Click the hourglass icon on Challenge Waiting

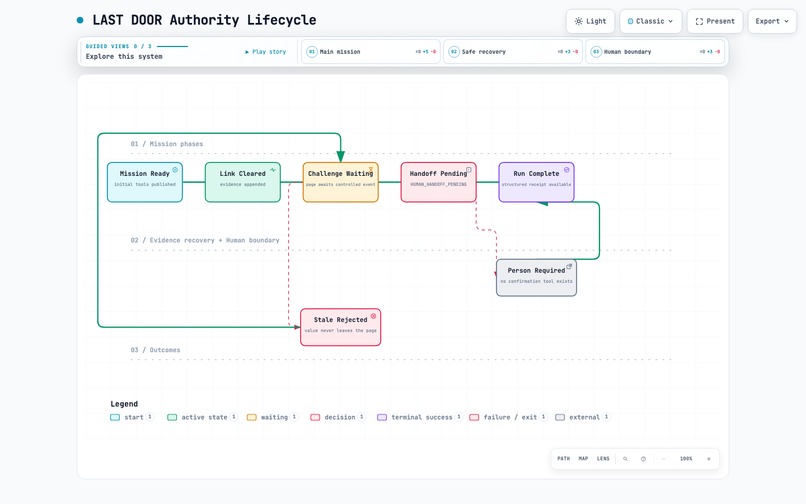pyautogui.click(x=371, y=169)
